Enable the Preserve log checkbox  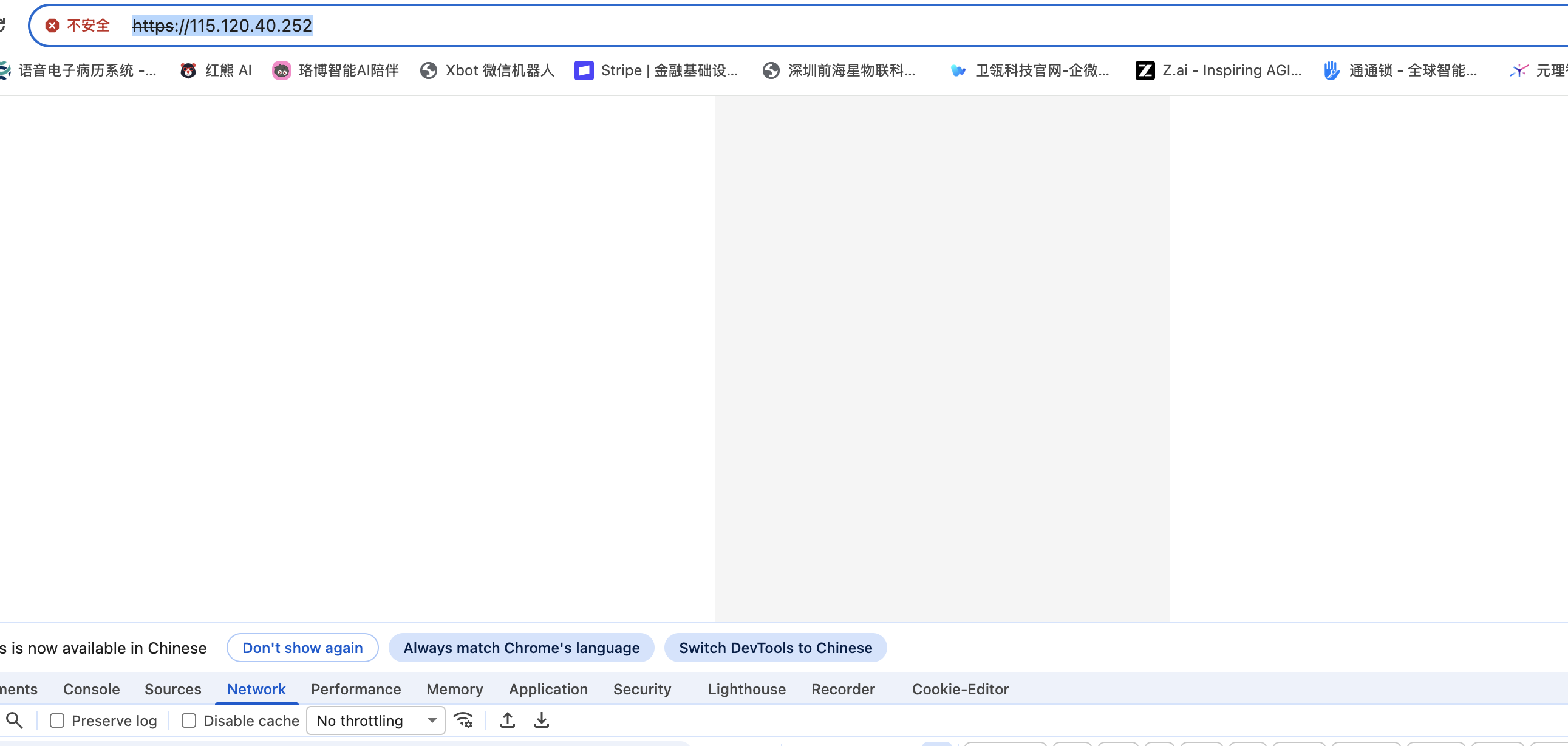click(x=56, y=720)
